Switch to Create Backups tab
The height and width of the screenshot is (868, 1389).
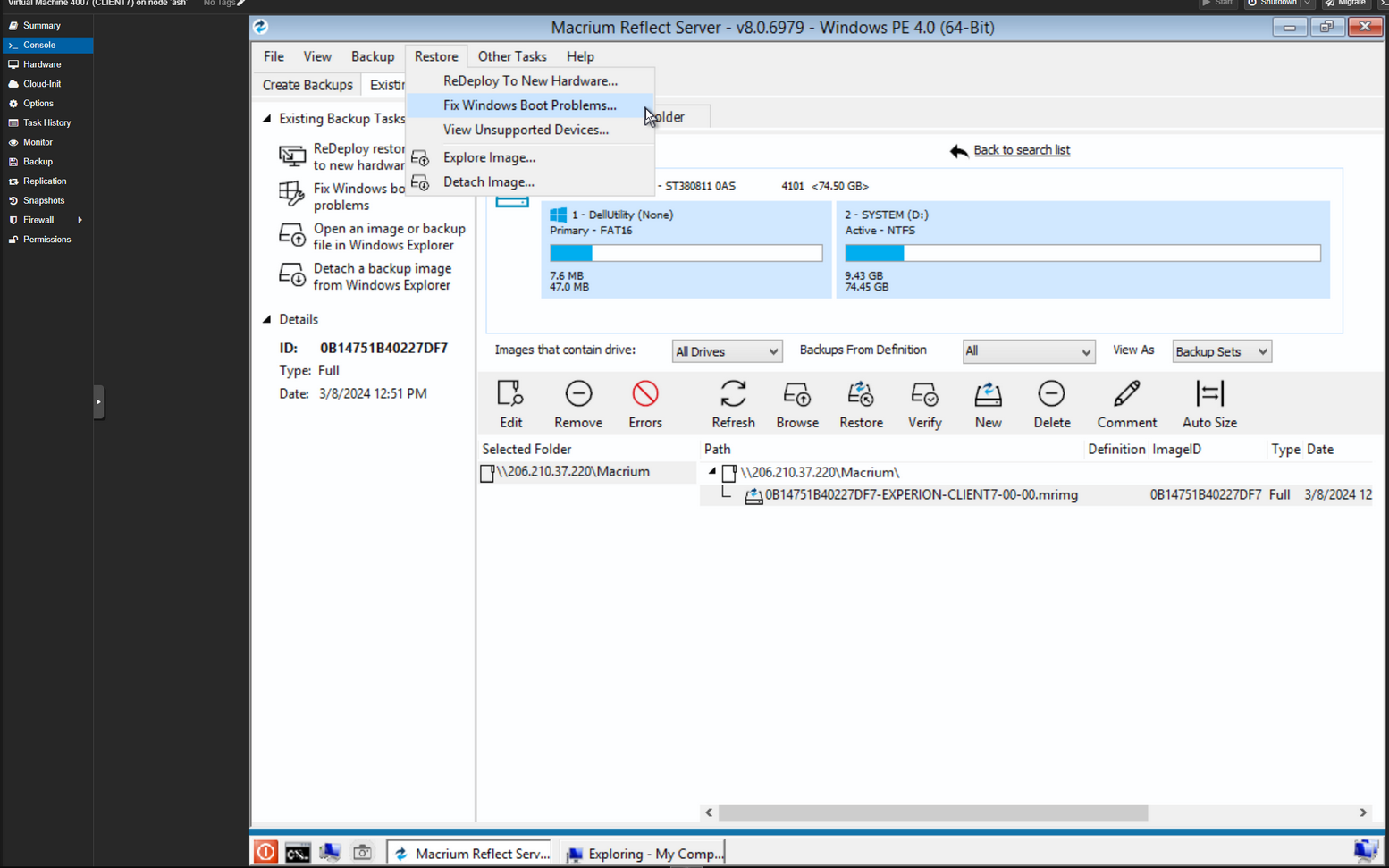click(x=307, y=85)
